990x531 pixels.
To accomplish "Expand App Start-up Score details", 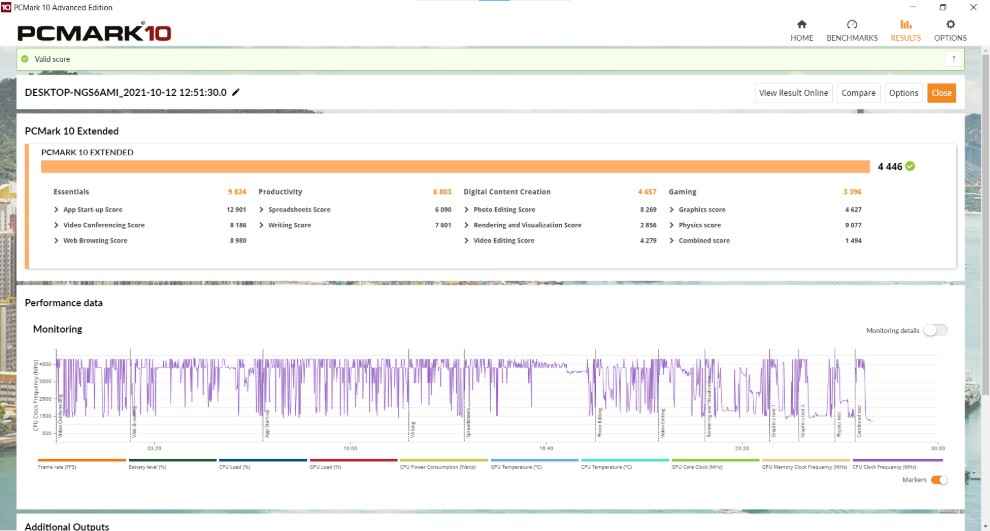I will pos(56,209).
